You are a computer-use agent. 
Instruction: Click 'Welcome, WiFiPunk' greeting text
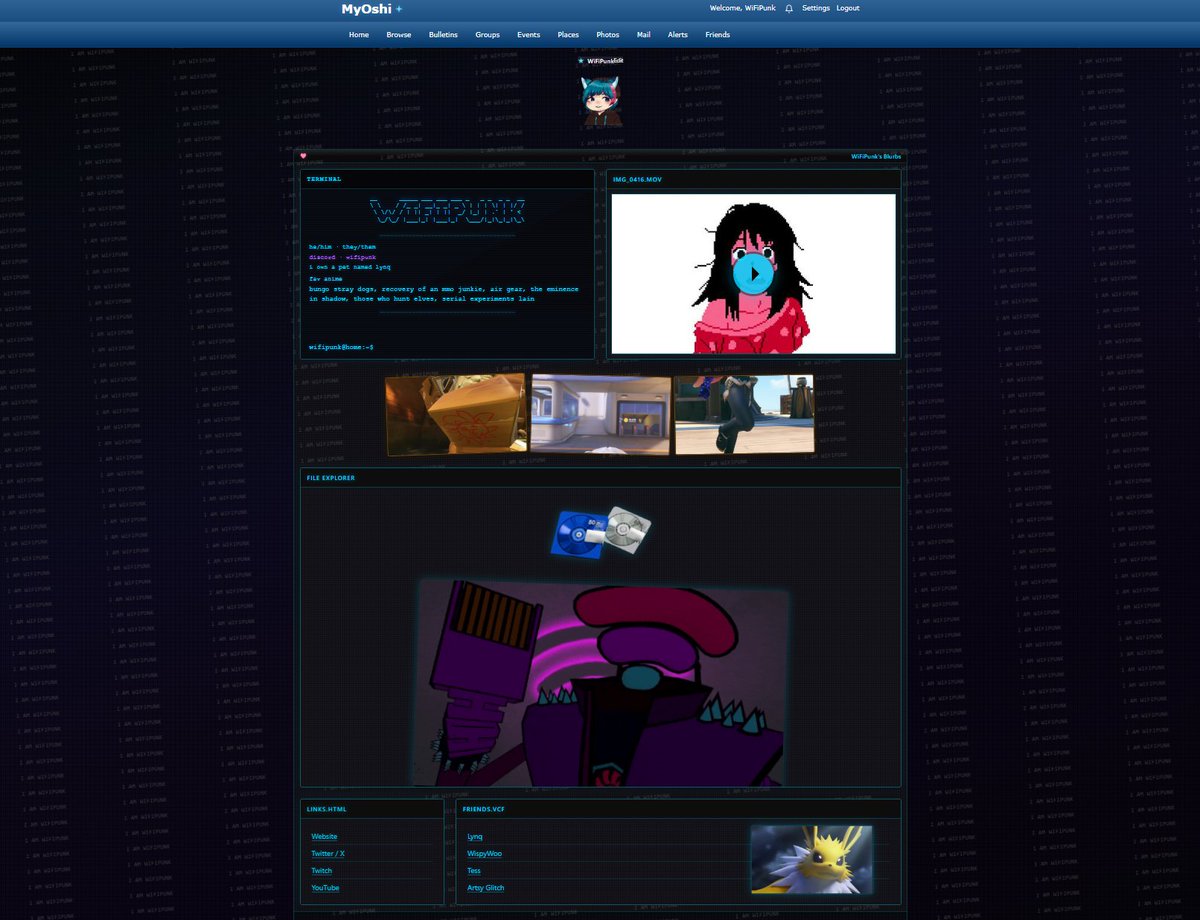(743, 8)
